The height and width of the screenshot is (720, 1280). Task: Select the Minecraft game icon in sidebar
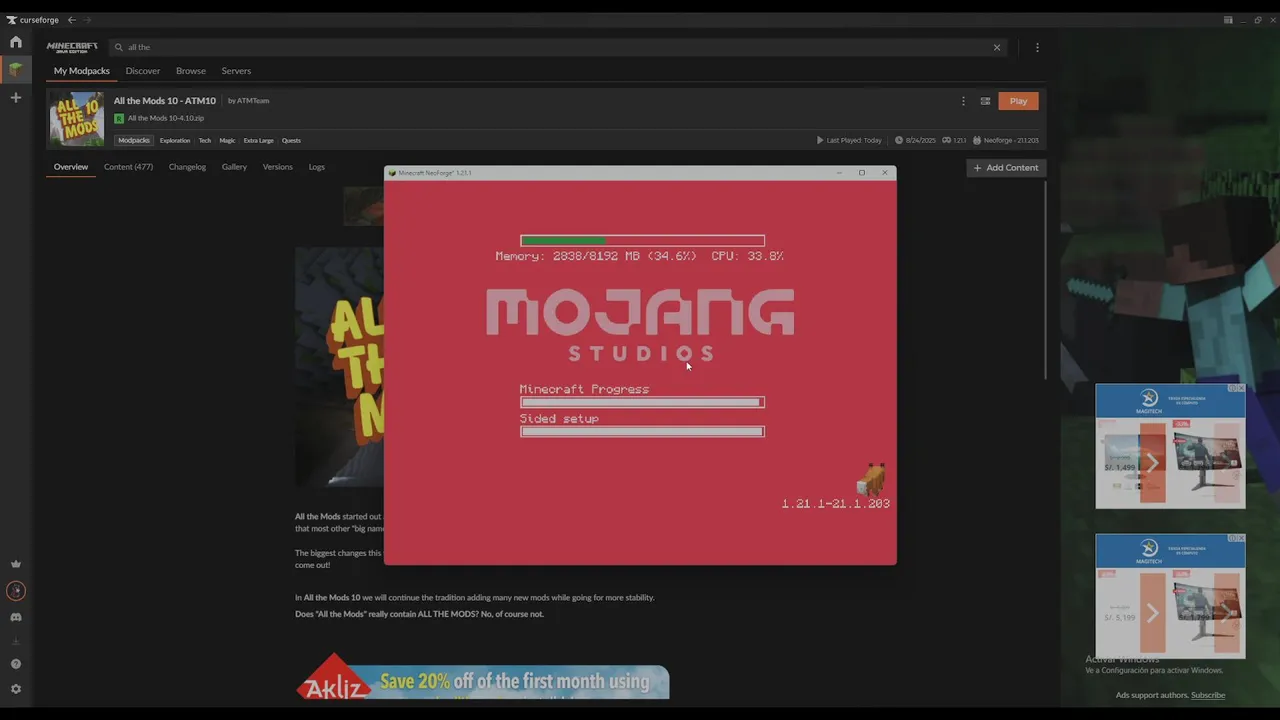tap(15, 69)
